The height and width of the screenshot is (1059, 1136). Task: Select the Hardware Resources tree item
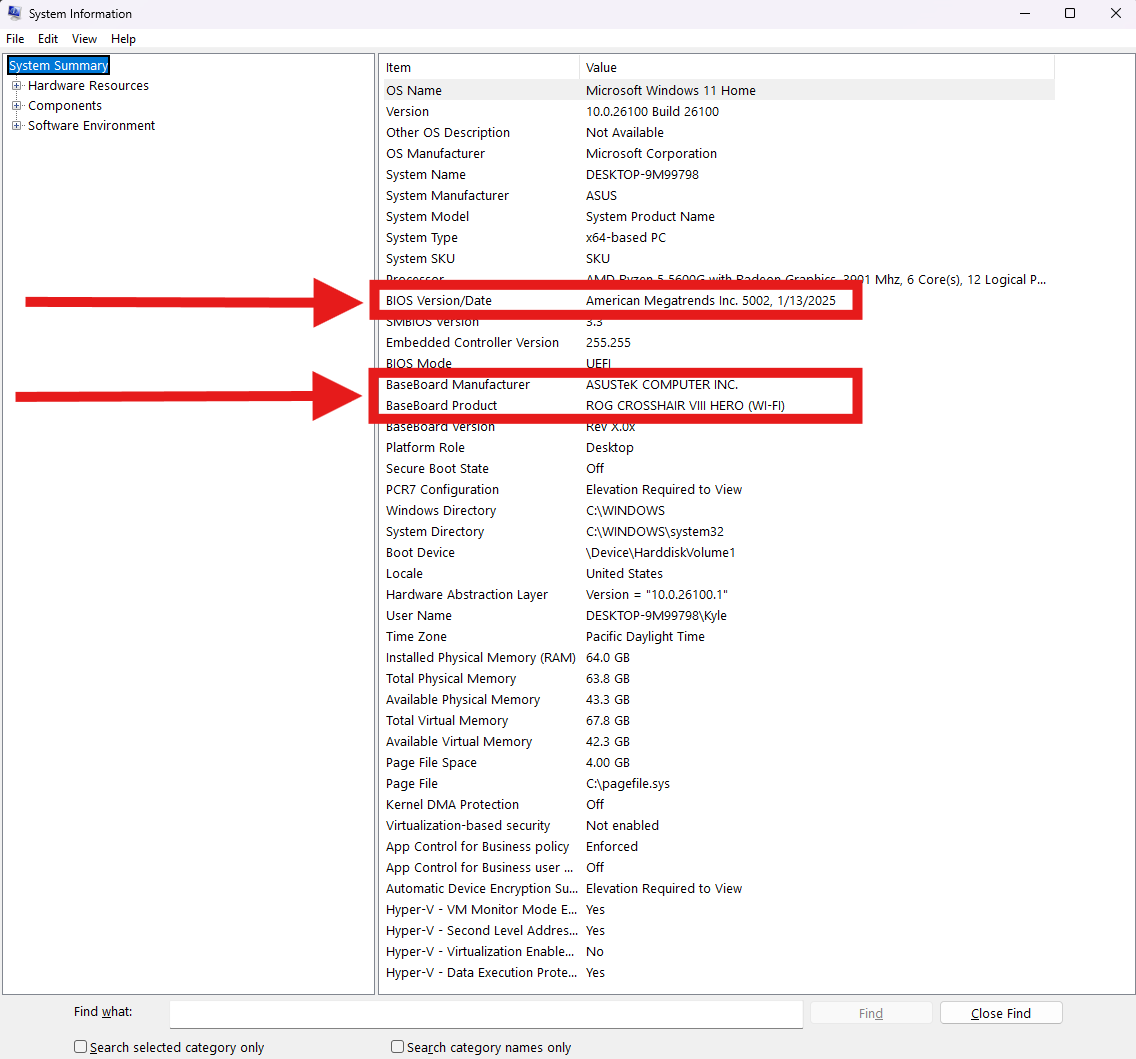(88, 85)
